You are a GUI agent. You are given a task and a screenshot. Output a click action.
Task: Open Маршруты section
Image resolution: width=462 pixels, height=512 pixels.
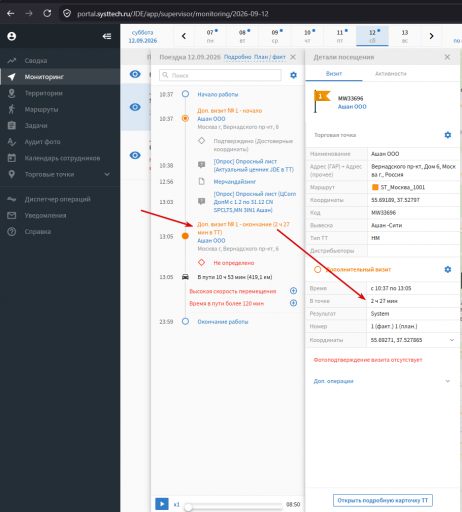(41, 109)
